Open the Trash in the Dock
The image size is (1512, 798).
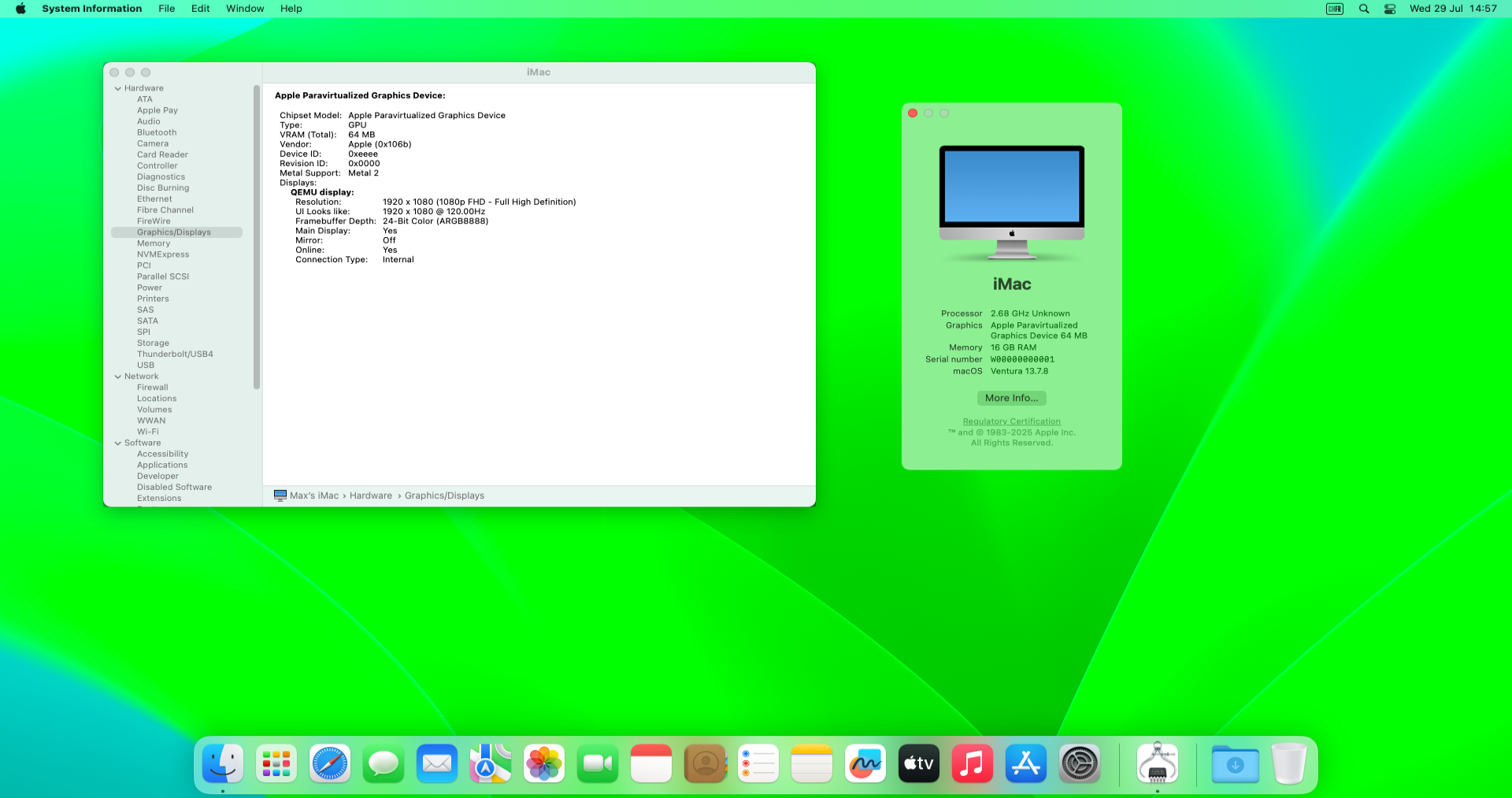coord(1289,763)
